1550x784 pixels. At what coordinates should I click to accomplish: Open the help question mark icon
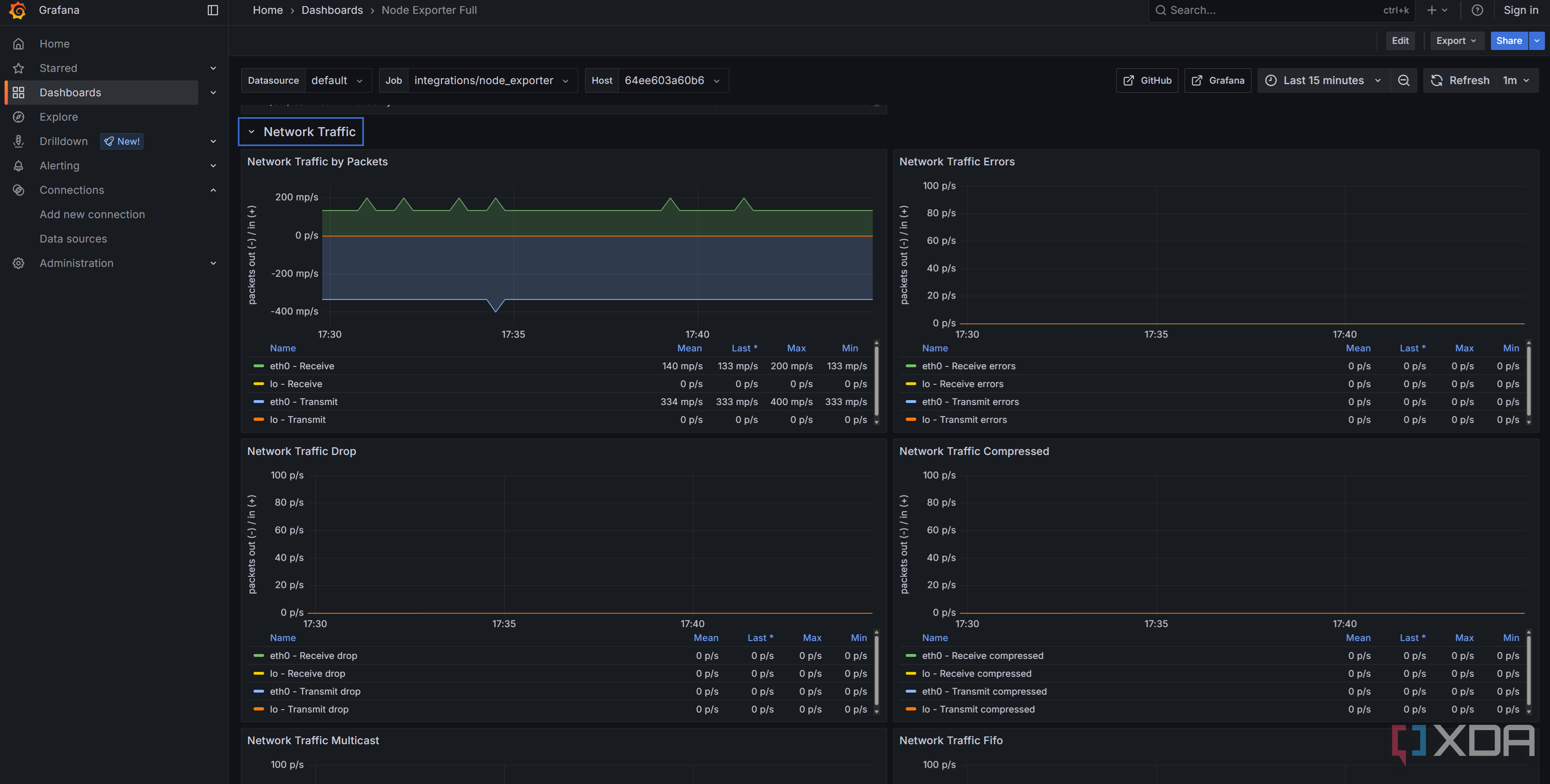pyautogui.click(x=1476, y=10)
